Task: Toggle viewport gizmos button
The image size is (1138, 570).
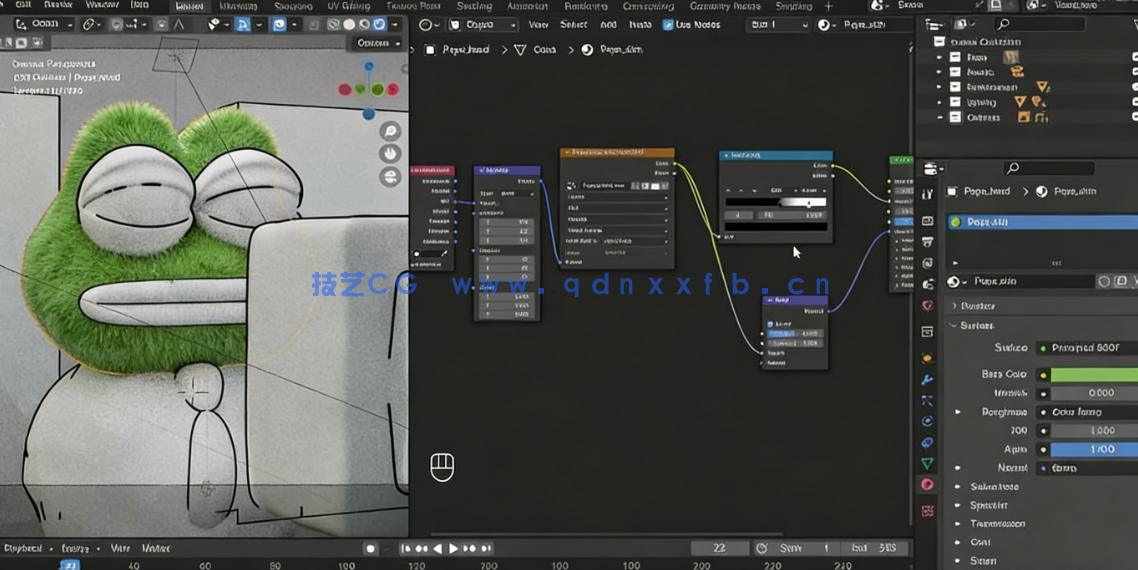Action: [x=242, y=25]
